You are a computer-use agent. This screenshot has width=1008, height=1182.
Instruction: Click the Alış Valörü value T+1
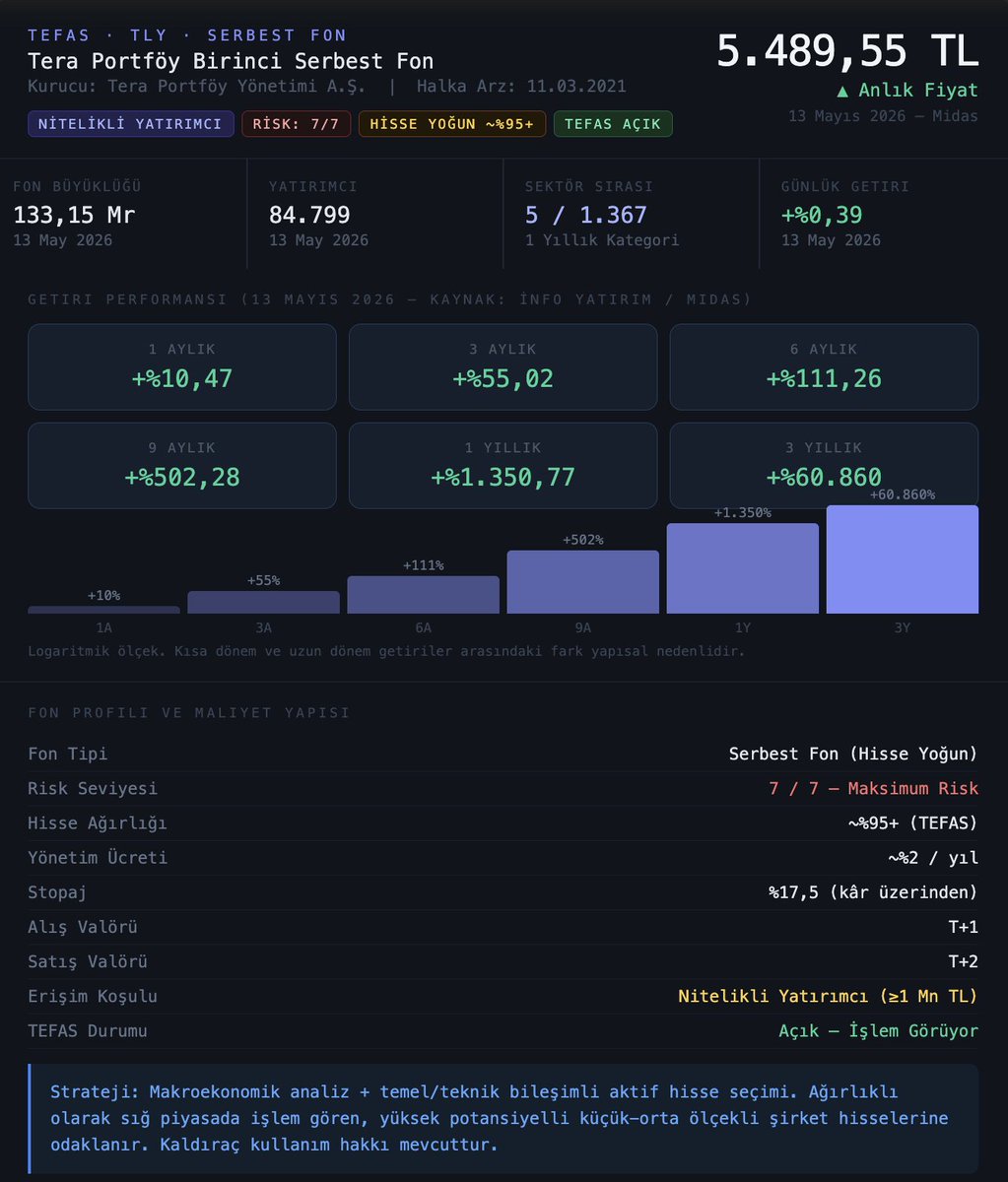point(964,927)
